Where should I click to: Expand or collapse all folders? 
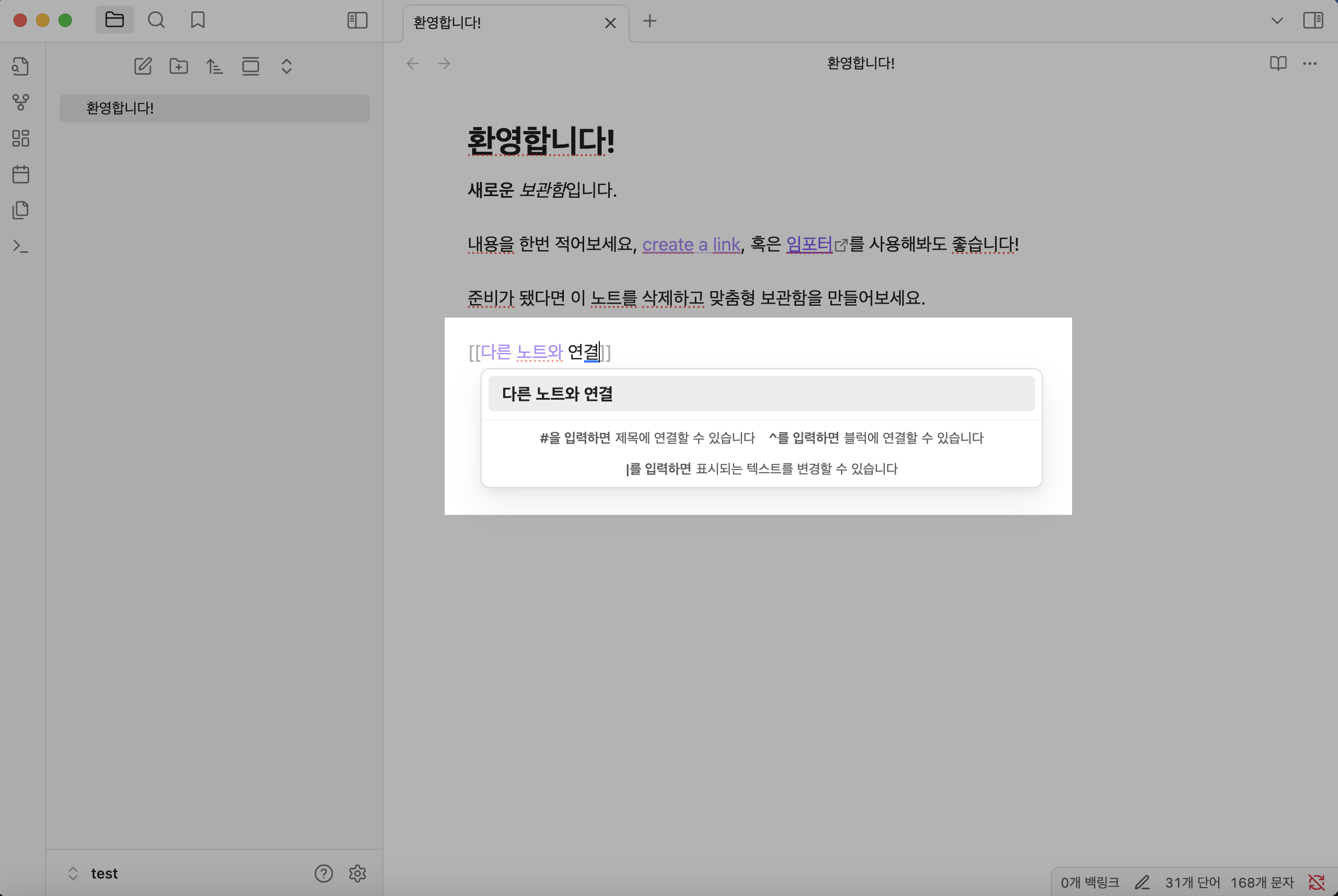click(x=287, y=66)
